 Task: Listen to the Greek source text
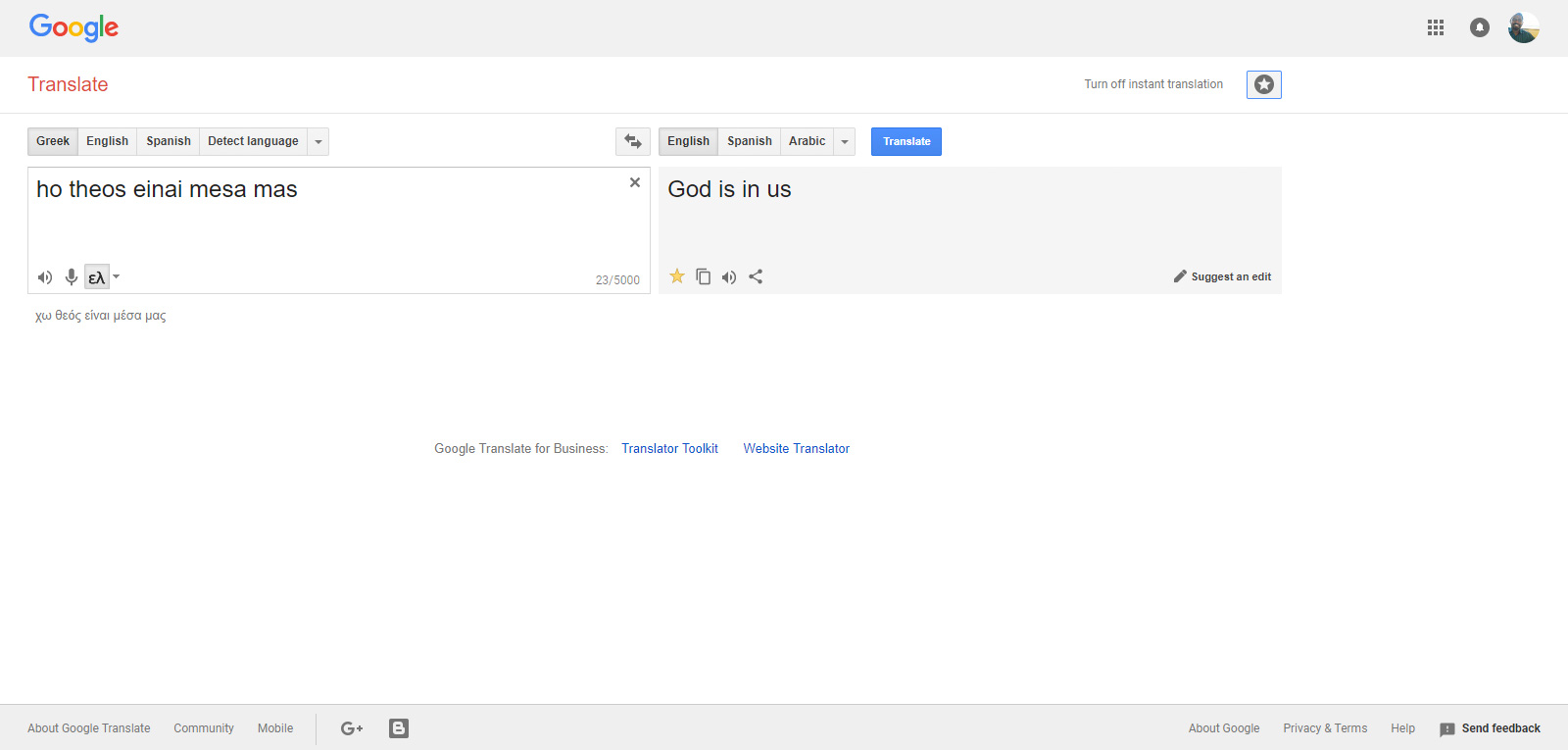45,277
